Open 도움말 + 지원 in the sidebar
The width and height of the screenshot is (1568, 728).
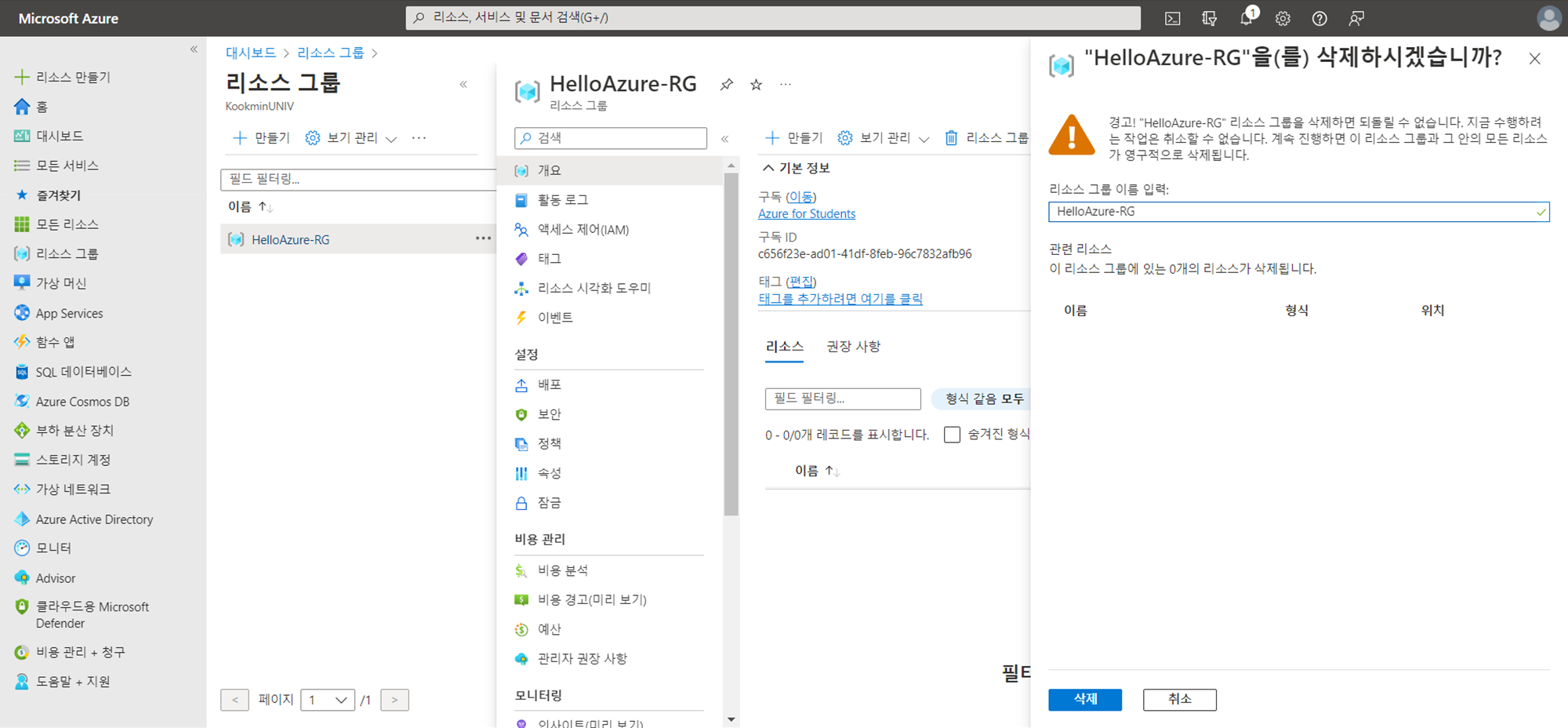pos(63,682)
